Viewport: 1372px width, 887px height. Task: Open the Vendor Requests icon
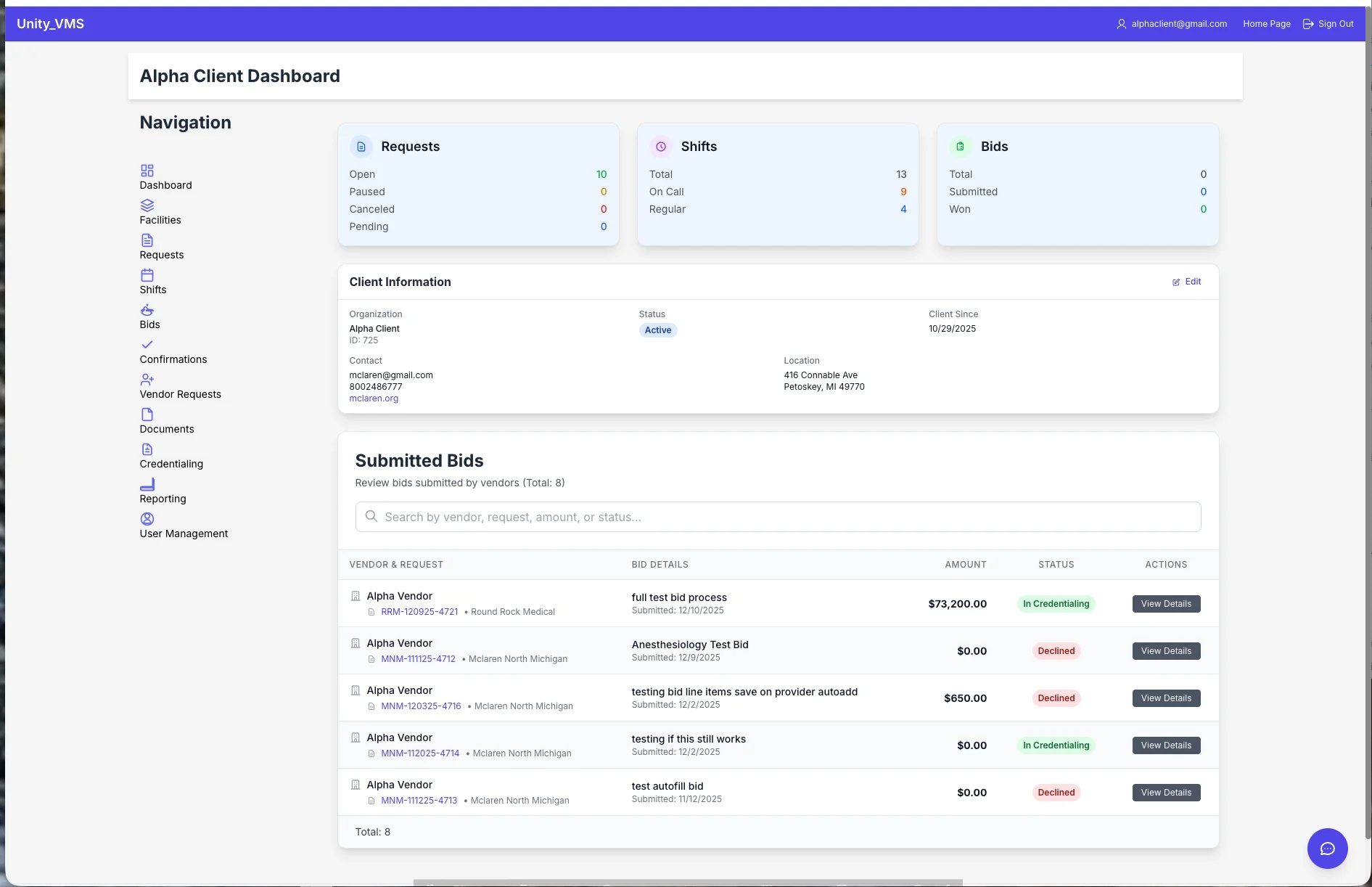click(147, 380)
